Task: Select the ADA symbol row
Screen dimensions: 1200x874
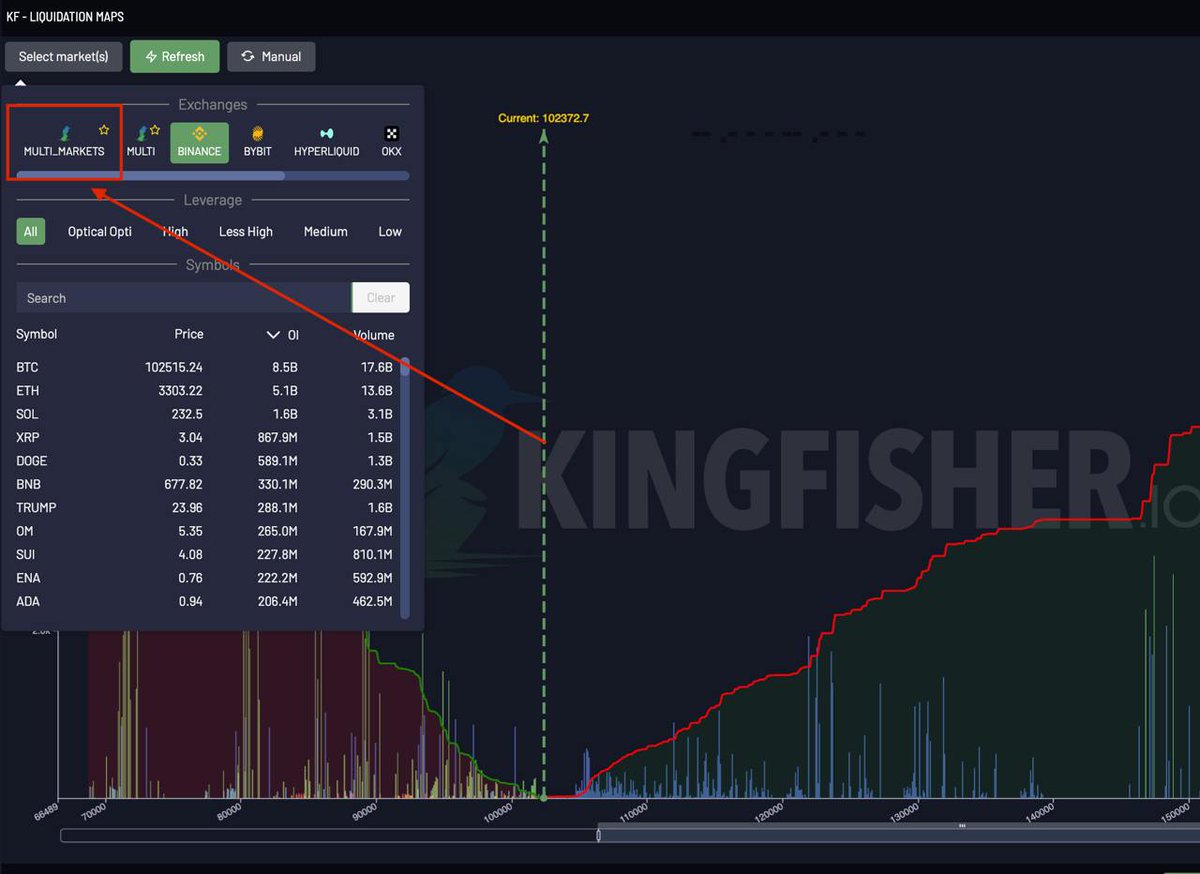Action: coord(206,601)
